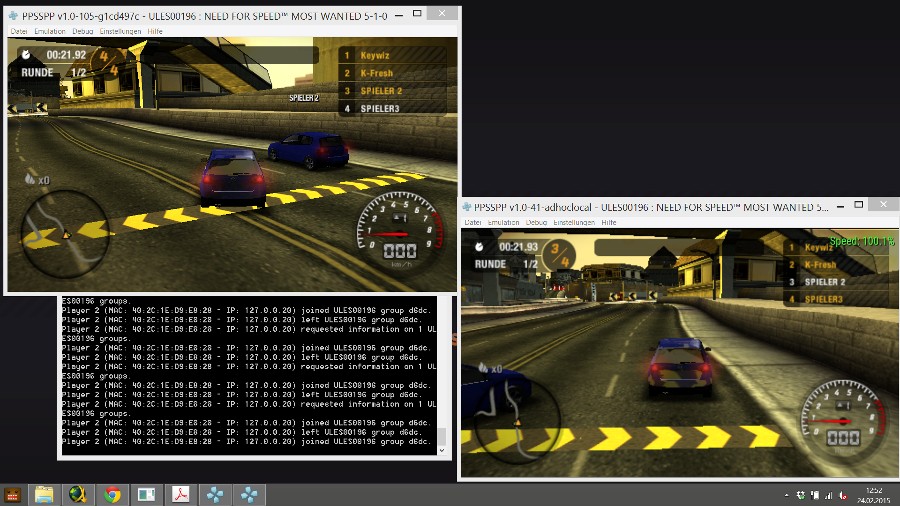Switch to the second PPSSPP taskbar icon

point(247,495)
